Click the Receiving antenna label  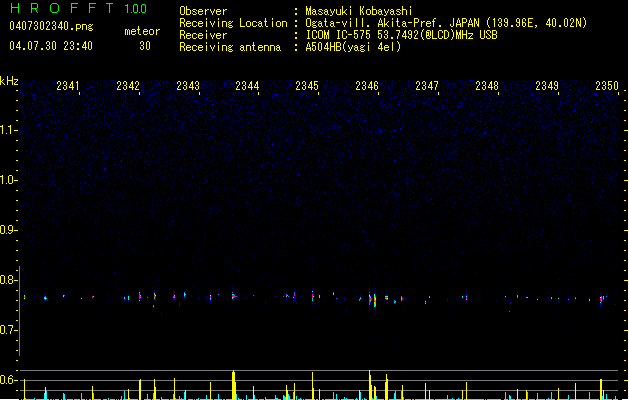coord(230,47)
